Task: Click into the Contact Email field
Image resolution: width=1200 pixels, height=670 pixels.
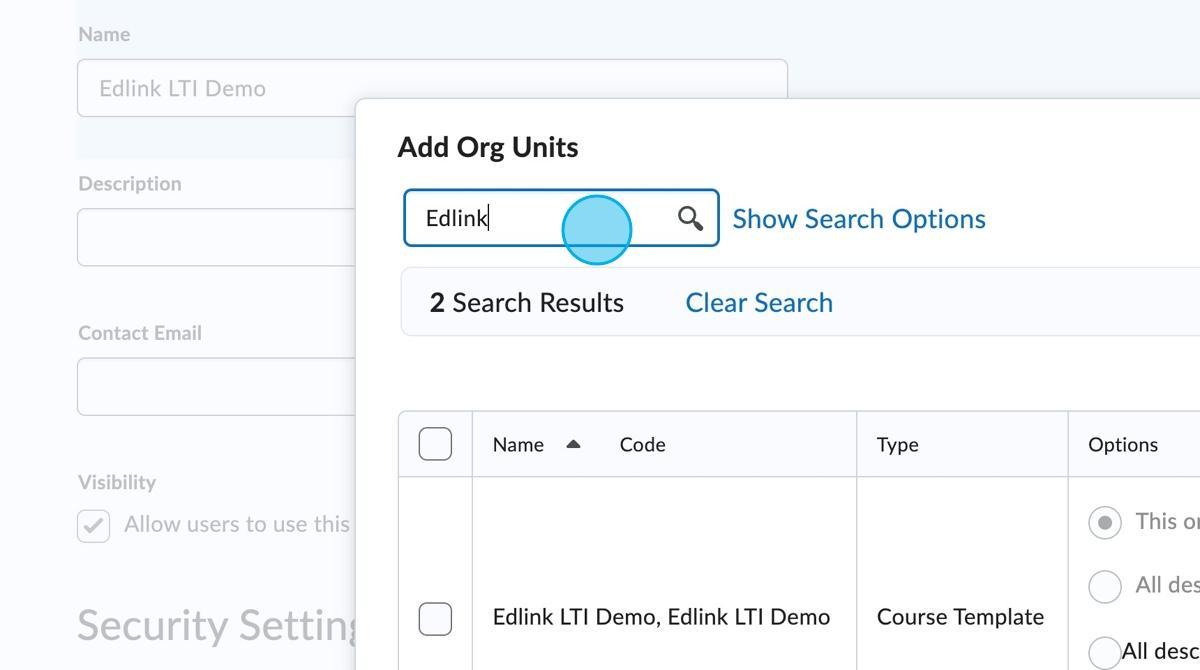Action: pyautogui.click(x=215, y=386)
